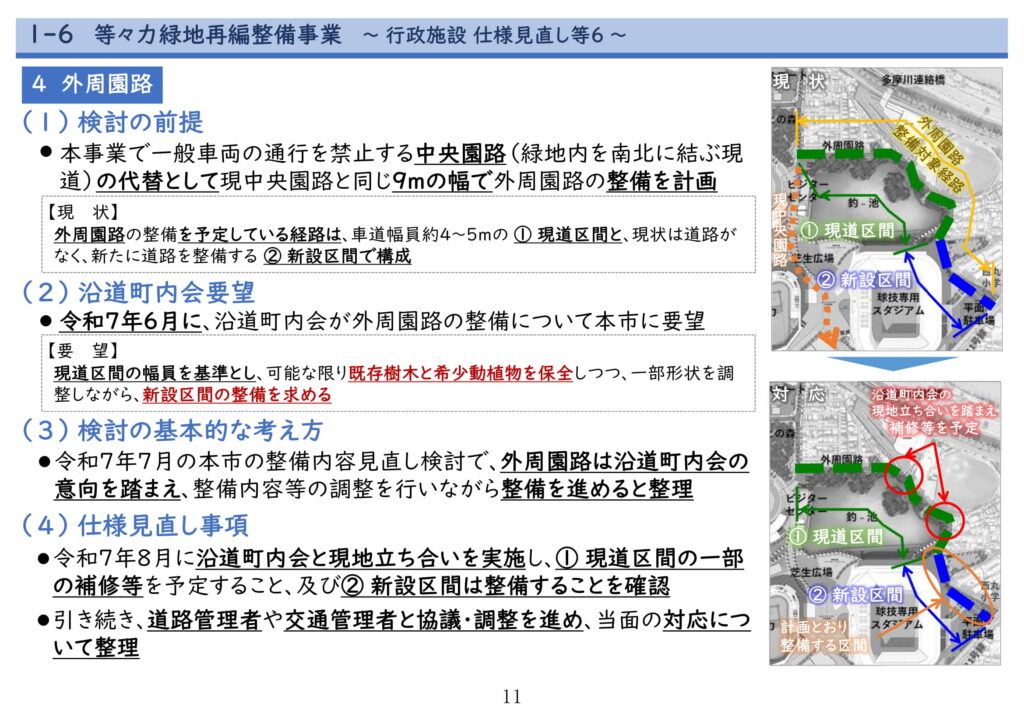This screenshot has height=724, width=1024.
Task: Click the blue down arrow between the maps
Action: [885, 364]
